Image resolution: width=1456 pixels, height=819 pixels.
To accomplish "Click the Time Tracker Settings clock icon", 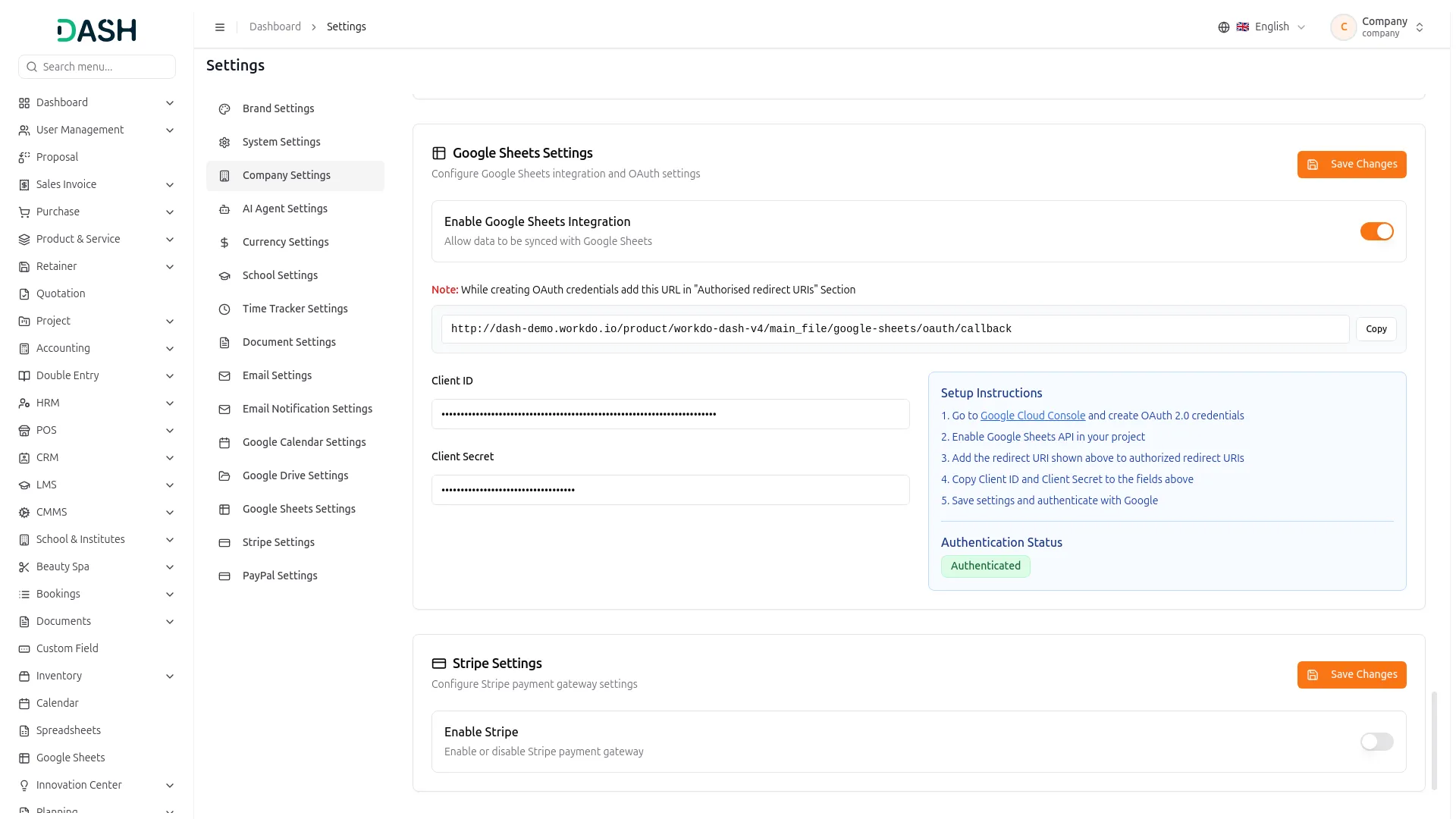I will (x=224, y=309).
